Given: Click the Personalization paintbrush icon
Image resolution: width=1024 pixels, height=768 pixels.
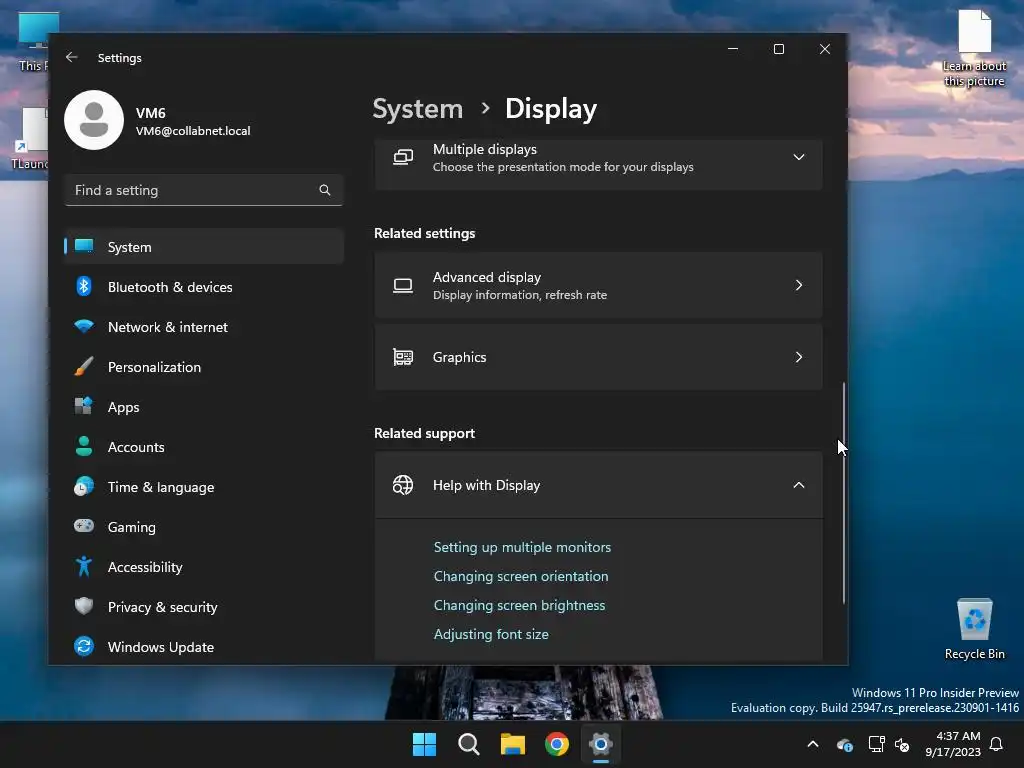Looking at the screenshot, I should (x=84, y=366).
